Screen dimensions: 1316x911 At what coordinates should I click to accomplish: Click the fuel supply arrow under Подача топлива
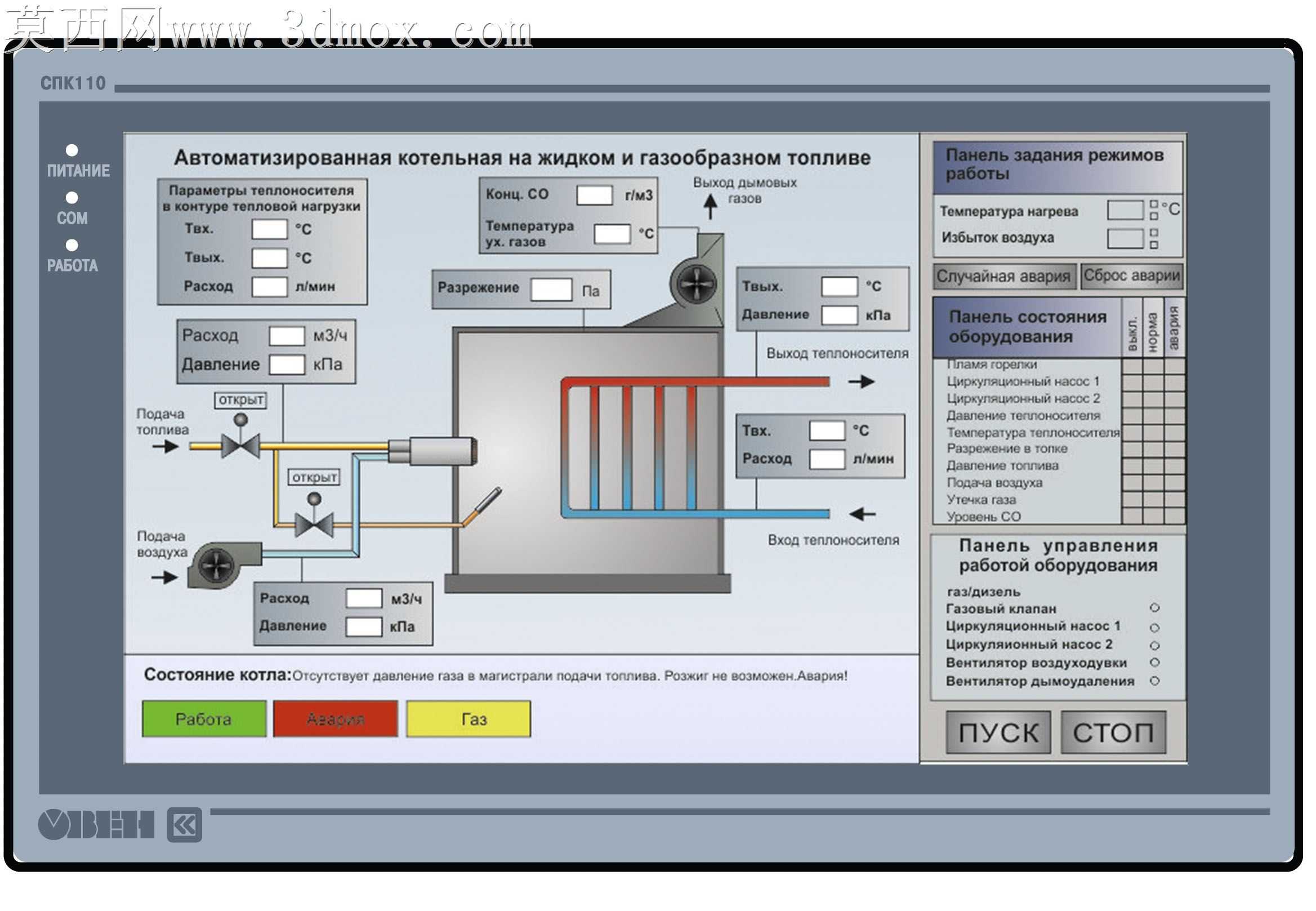pyautogui.click(x=166, y=446)
